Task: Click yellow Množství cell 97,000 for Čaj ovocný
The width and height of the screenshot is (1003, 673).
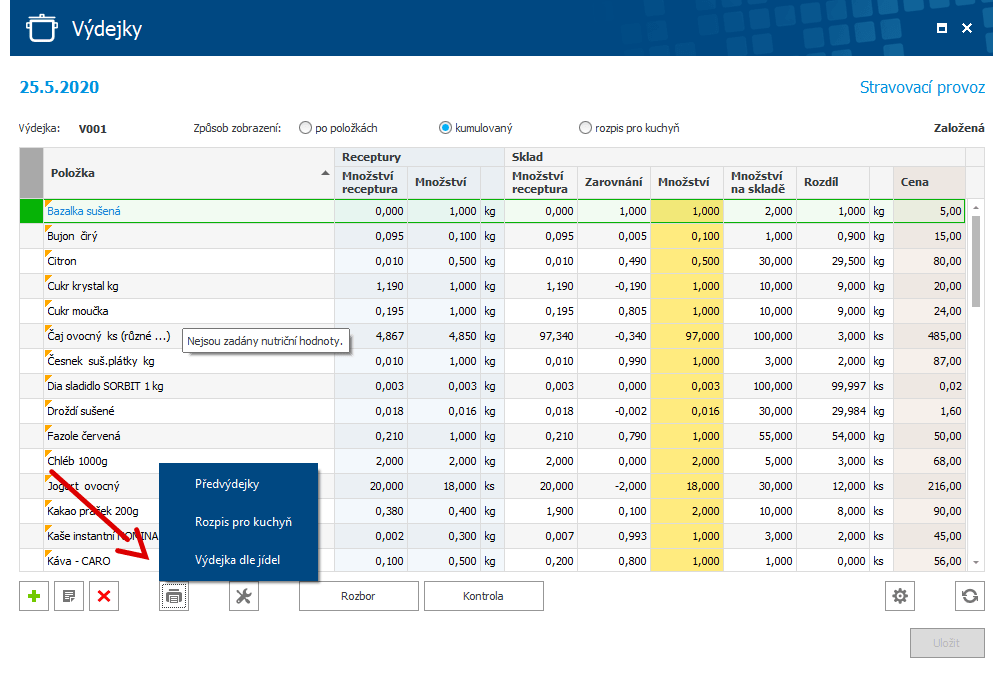Action: [x=687, y=336]
